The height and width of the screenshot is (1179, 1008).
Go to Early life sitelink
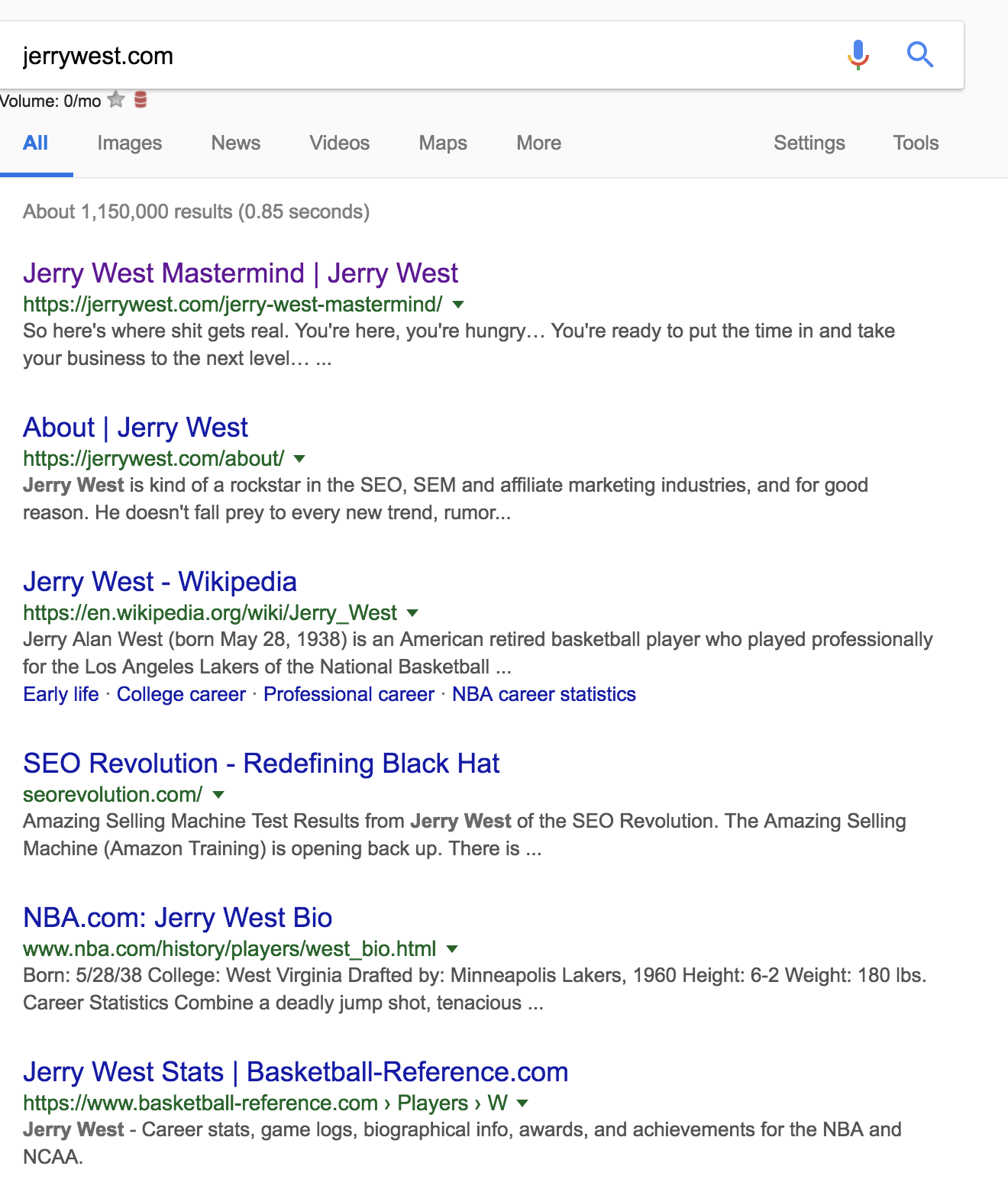61,694
